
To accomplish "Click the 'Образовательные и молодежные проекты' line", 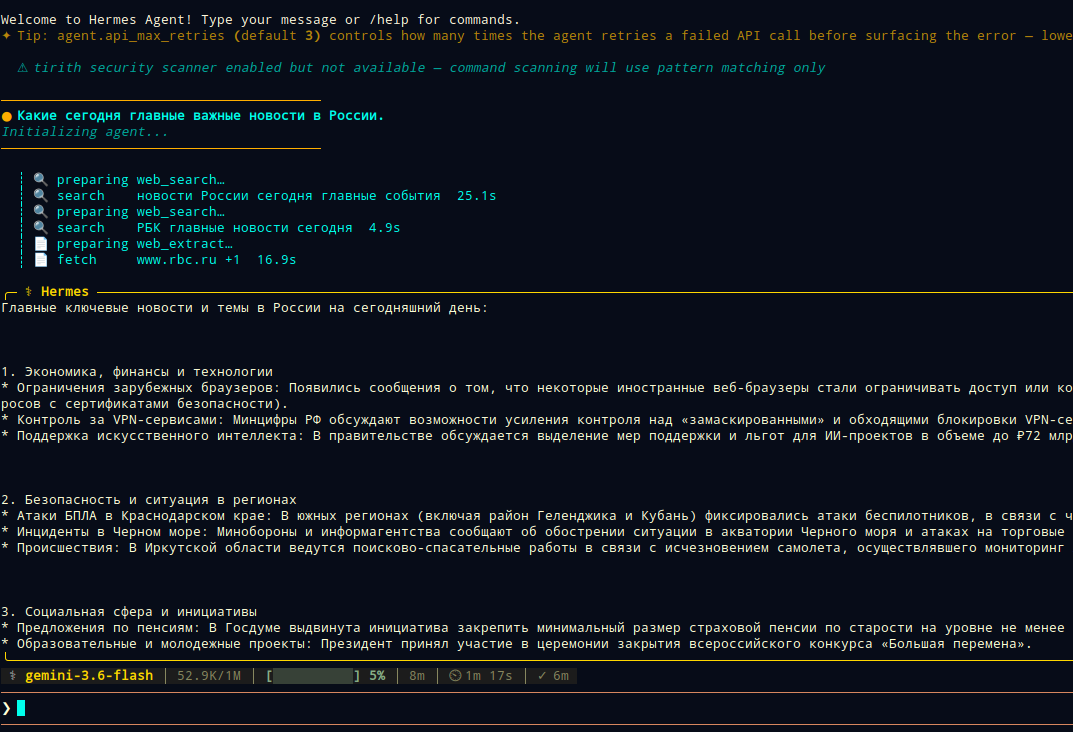I will click(x=517, y=644).
